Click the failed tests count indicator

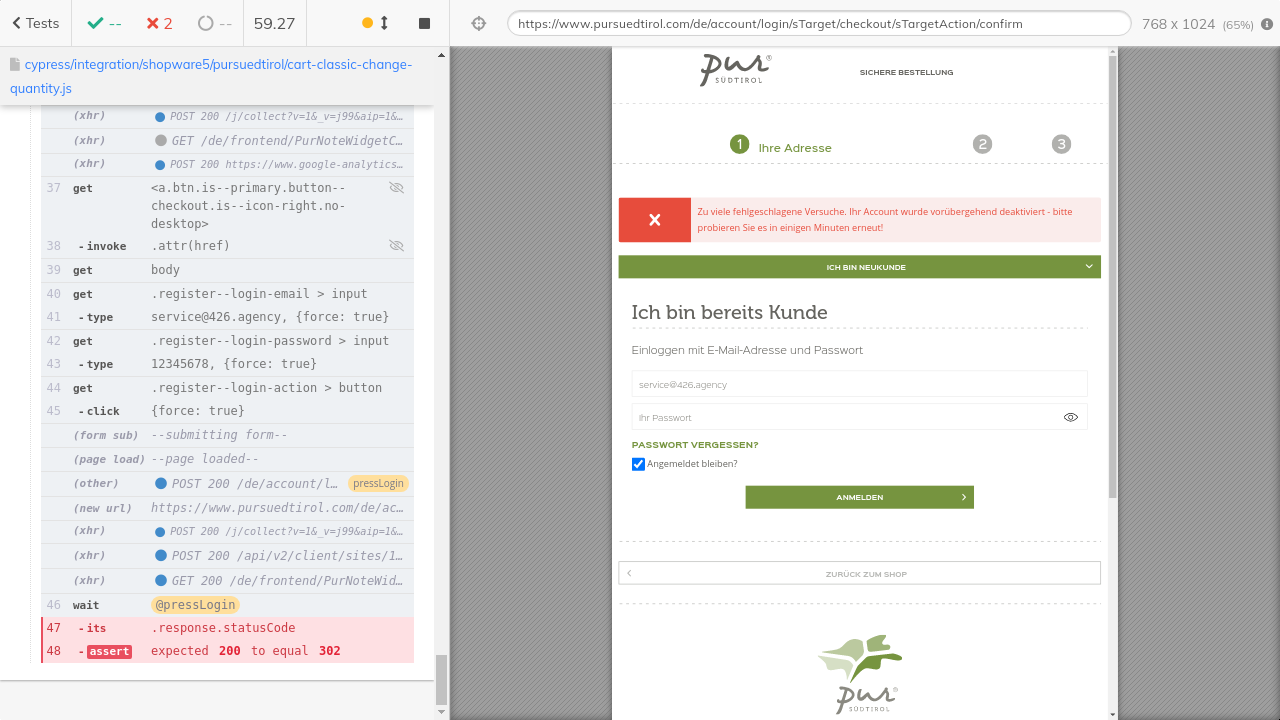(159, 23)
